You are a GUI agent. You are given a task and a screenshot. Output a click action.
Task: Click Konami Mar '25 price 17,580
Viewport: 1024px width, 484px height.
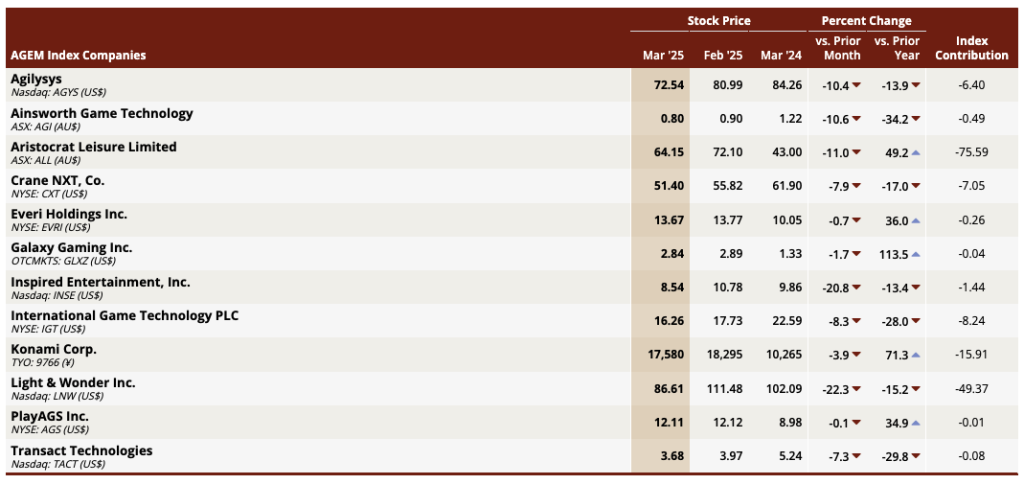[665, 355]
